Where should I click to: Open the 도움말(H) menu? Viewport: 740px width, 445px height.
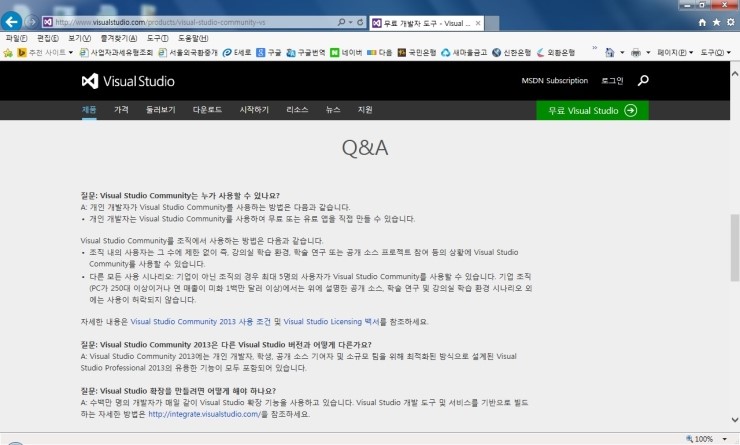point(193,38)
